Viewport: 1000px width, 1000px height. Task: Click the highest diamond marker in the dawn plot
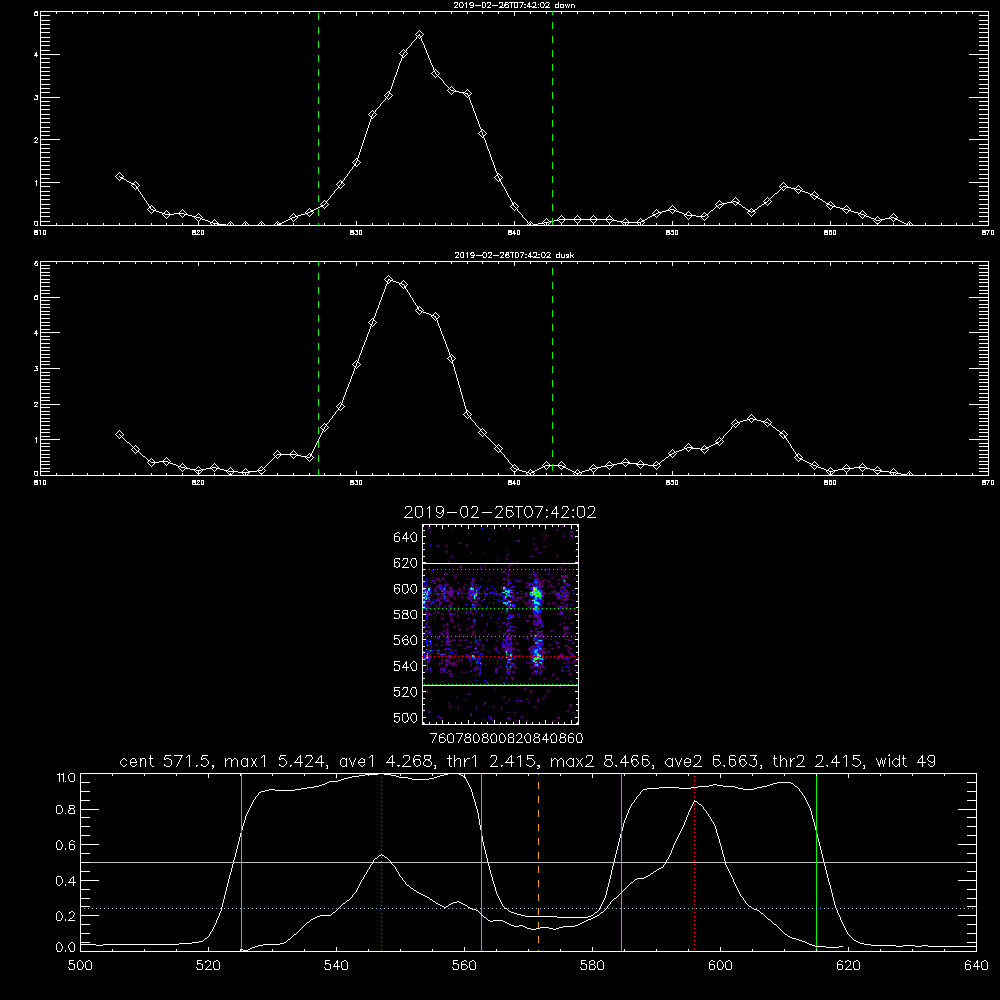[x=419, y=34]
